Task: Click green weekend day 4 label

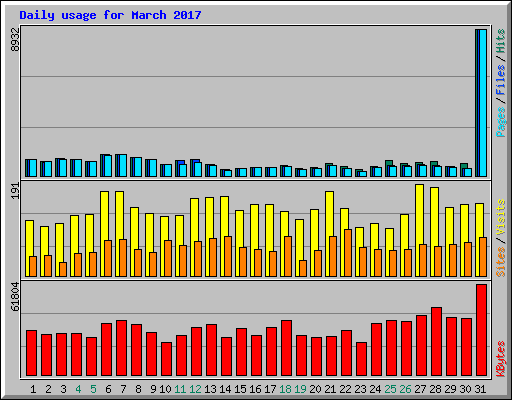Action: point(78,389)
